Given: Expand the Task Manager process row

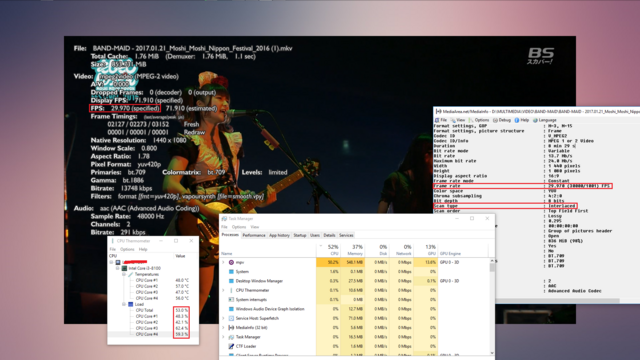Looking at the screenshot, I should [x=223, y=337].
